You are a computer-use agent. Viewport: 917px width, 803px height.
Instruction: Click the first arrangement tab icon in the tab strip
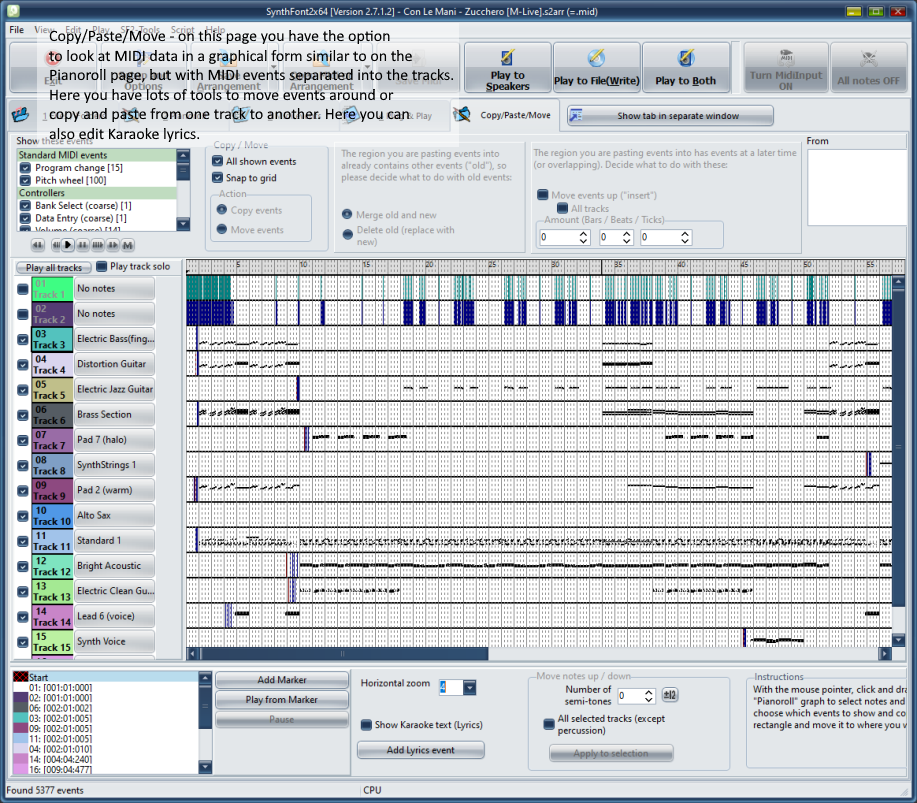[20, 115]
